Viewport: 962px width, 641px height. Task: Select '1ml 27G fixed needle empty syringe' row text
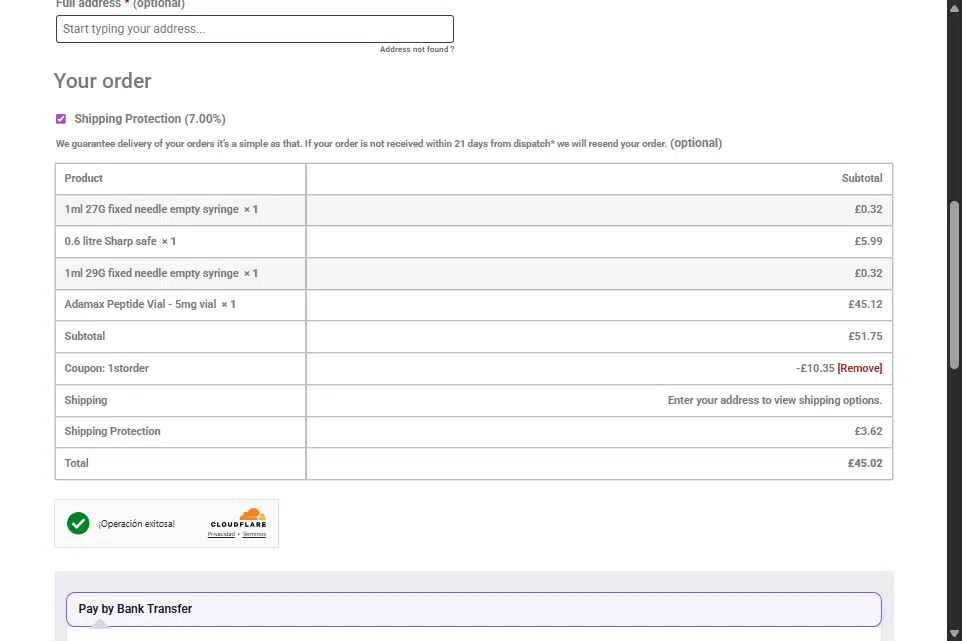[x=152, y=209]
